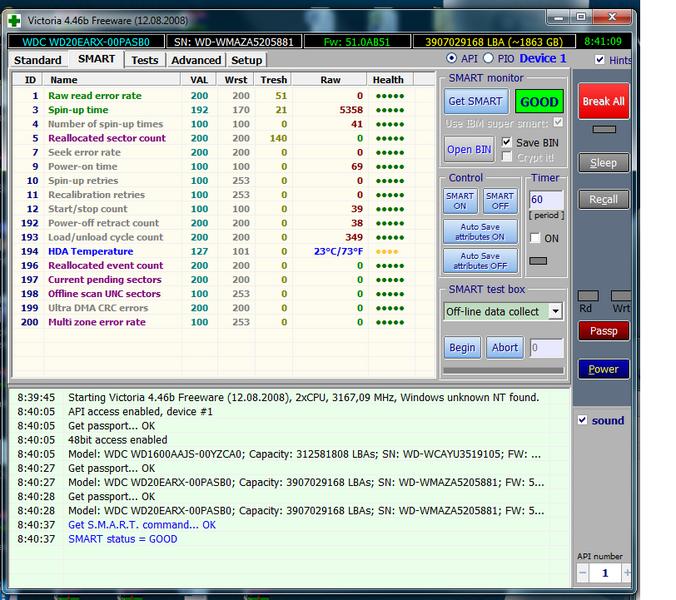This screenshot has width=676, height=600.
Task: Select the PIO radio button
Action: point(488,58)
